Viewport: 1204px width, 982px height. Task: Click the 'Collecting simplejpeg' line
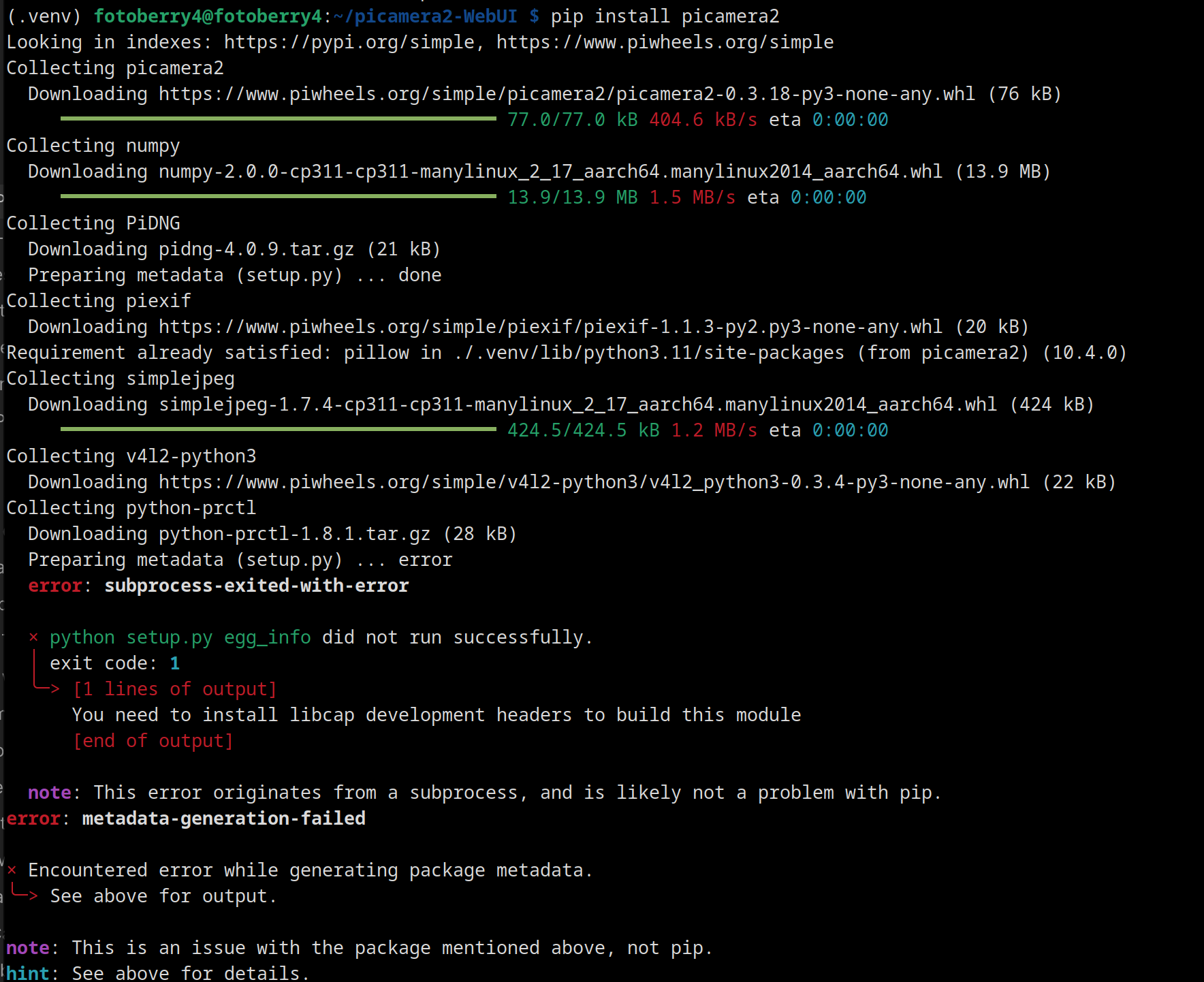pyautogui.click(x=121, y=379)
